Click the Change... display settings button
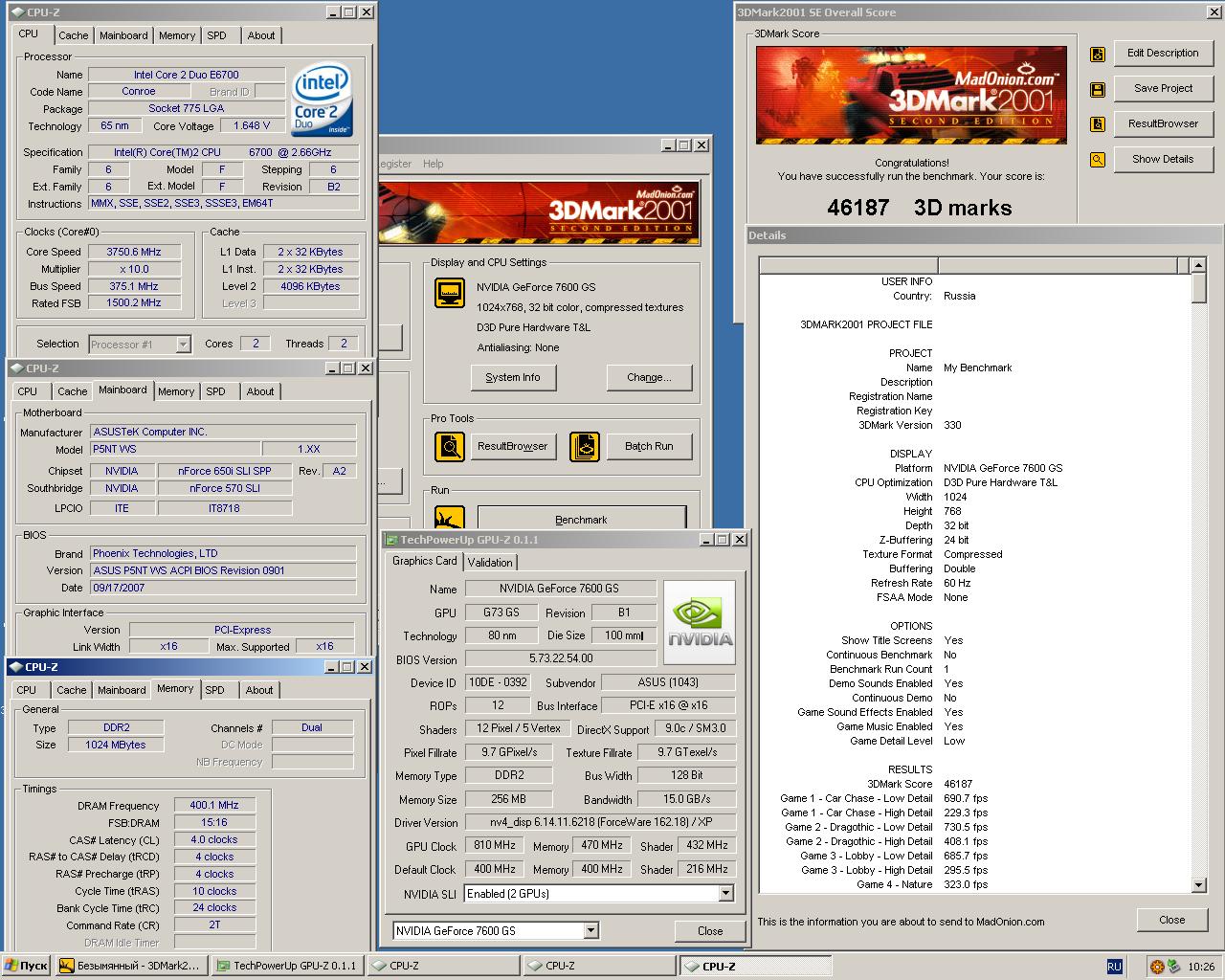Screen dimensions: 1225x980 pos(649,377)
